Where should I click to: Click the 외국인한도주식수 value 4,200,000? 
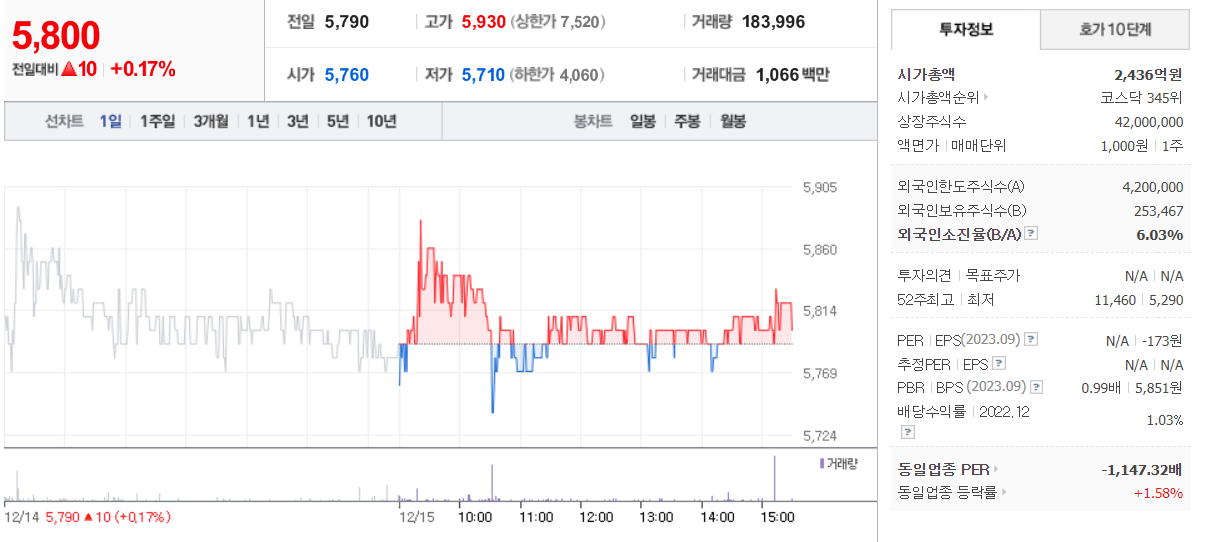1153,187
